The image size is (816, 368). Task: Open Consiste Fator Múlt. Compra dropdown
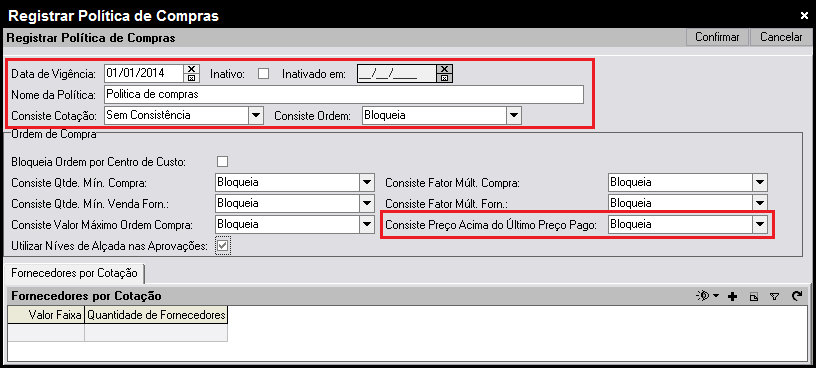(760, 183)
